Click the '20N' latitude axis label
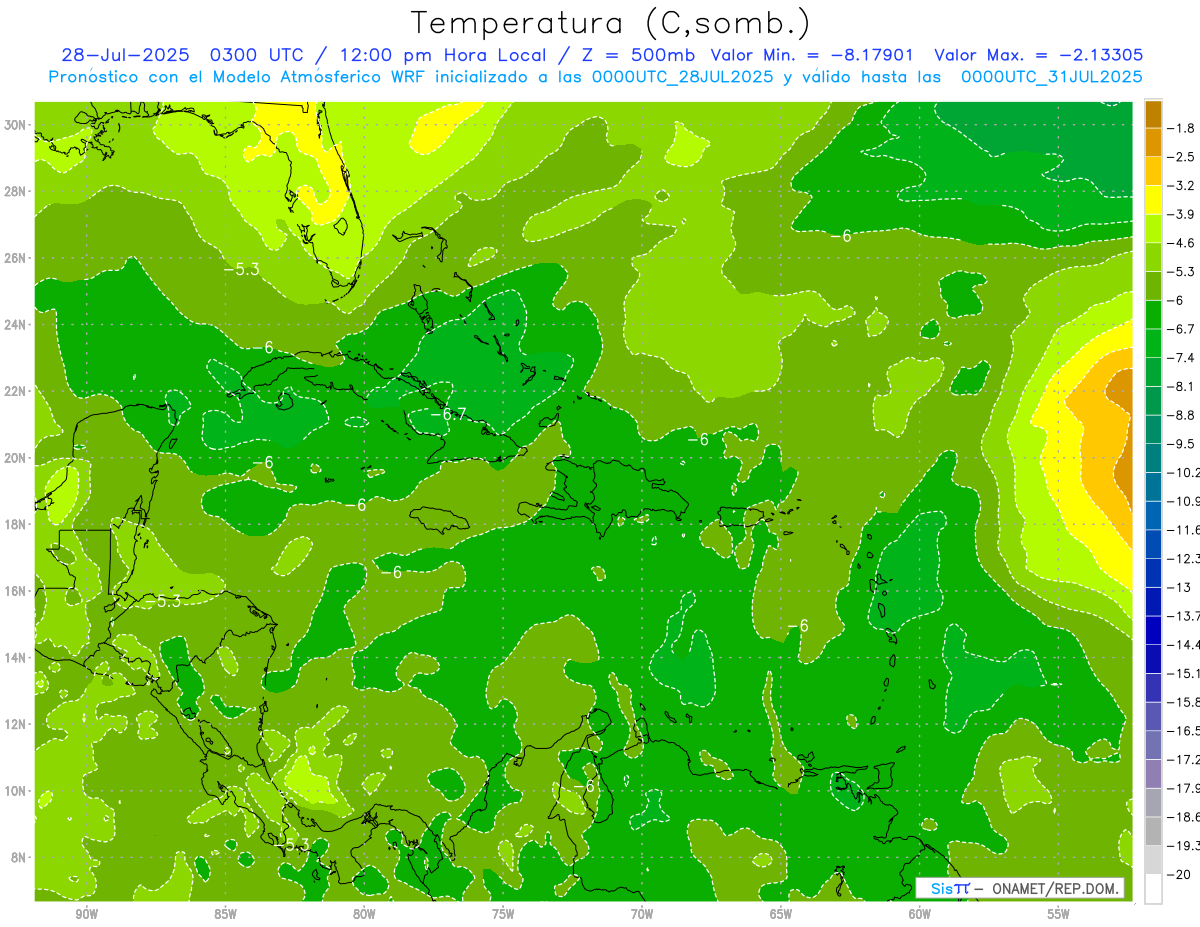Screen dimensions: 1200x927 coord(15,458)
